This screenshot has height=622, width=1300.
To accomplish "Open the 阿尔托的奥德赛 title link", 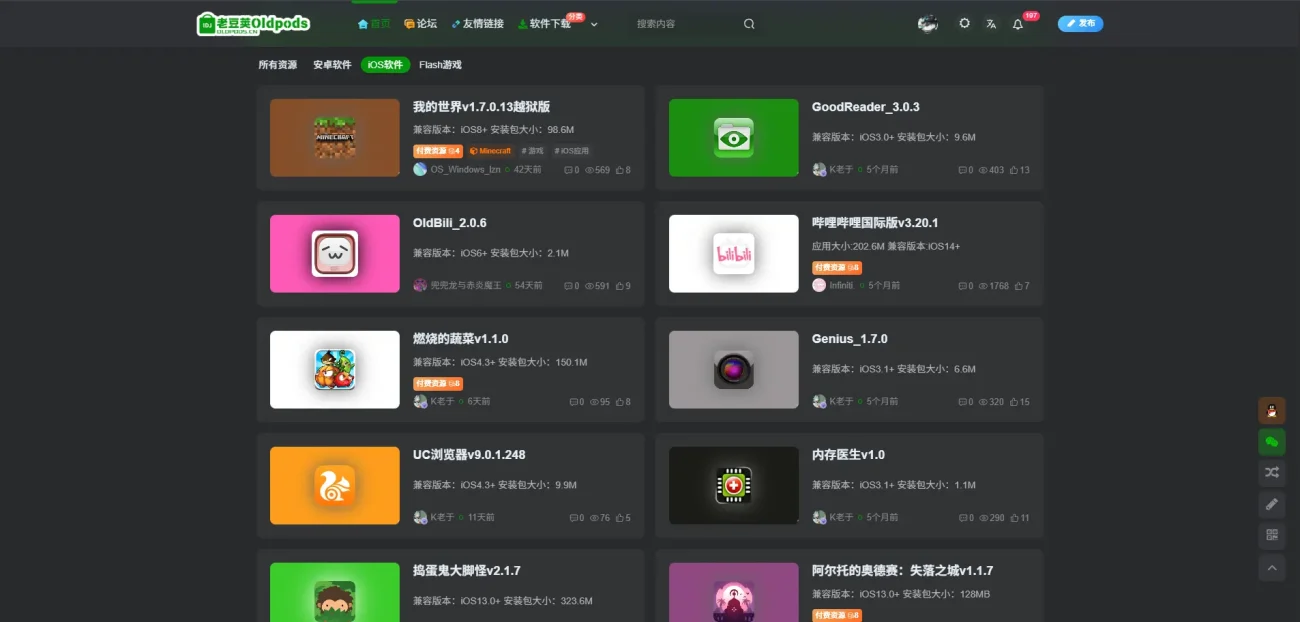I will point(903,571).
